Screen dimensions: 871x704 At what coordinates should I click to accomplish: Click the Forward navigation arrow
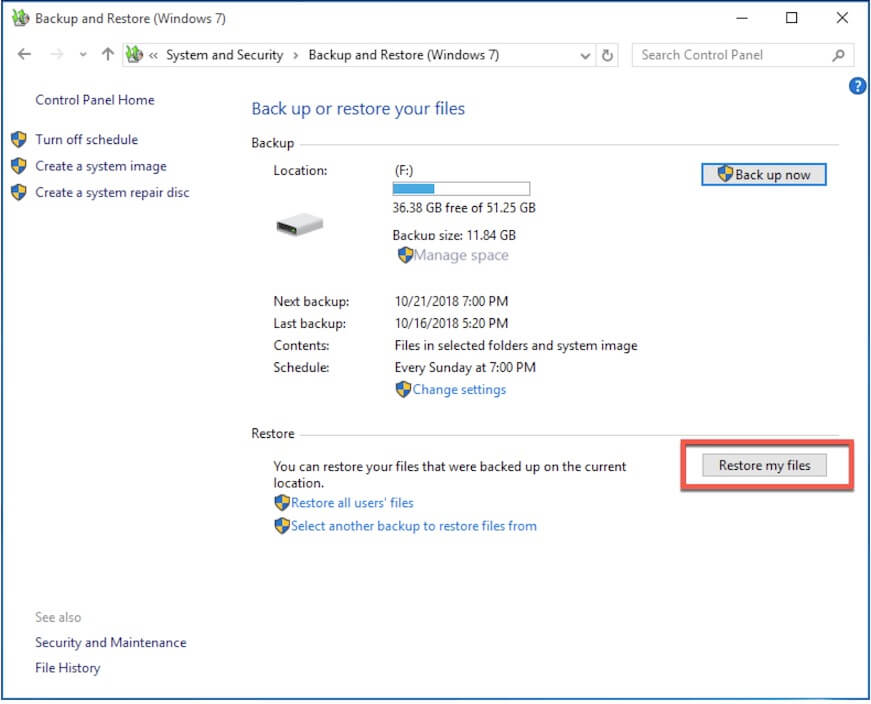point(57,54)
